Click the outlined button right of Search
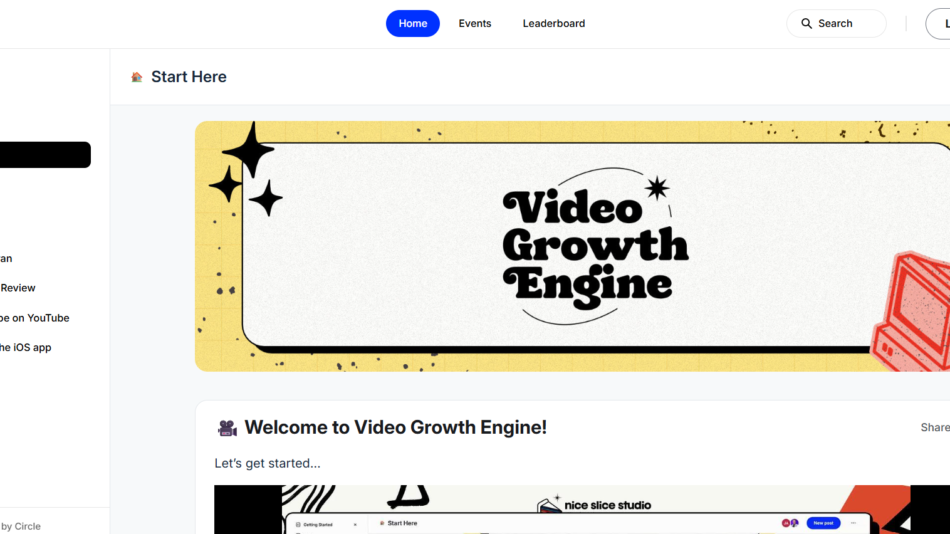This screenshot has height=534, width=950. (938, 24)
